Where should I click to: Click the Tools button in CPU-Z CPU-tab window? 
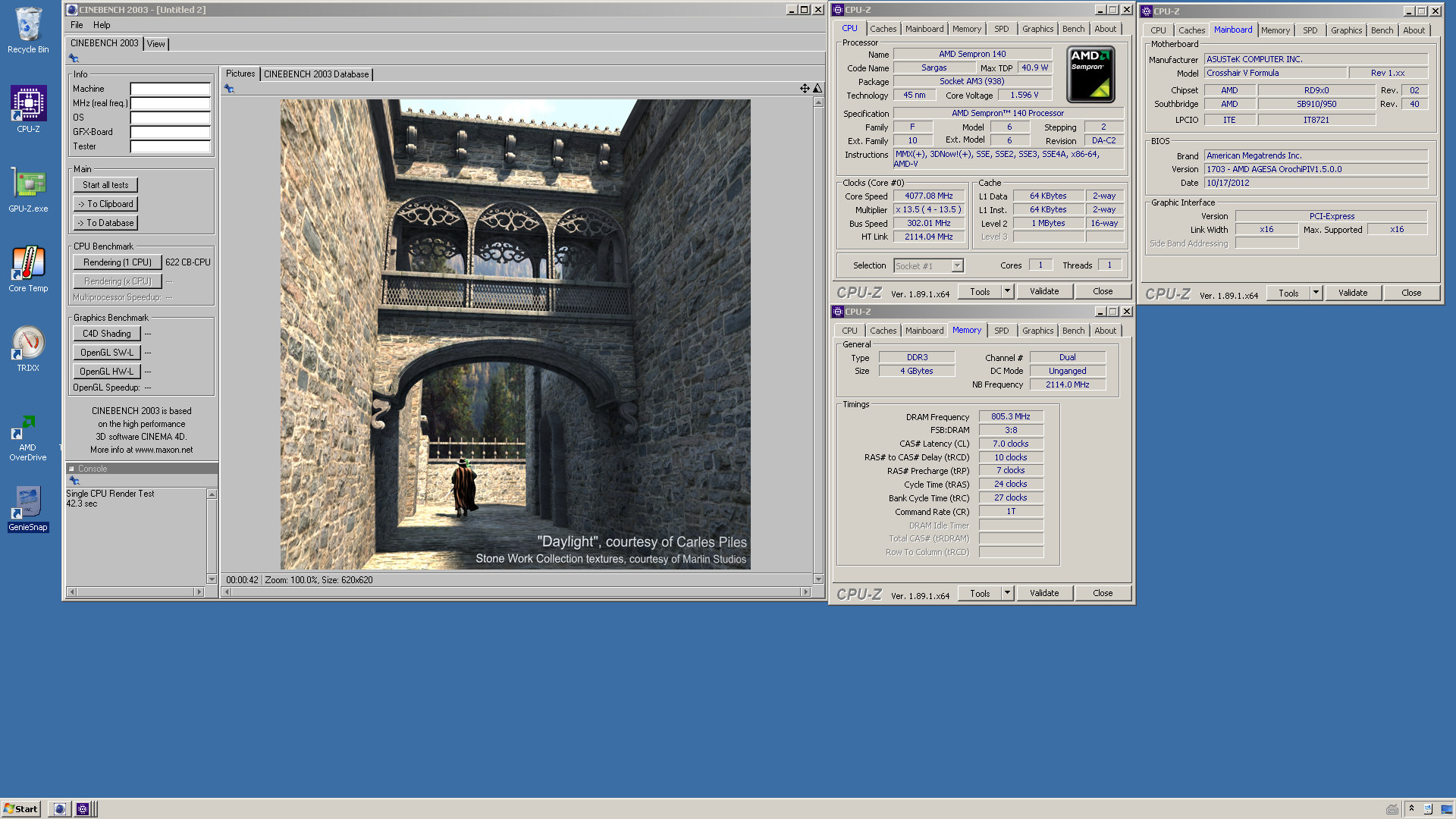tap(980, 291)
